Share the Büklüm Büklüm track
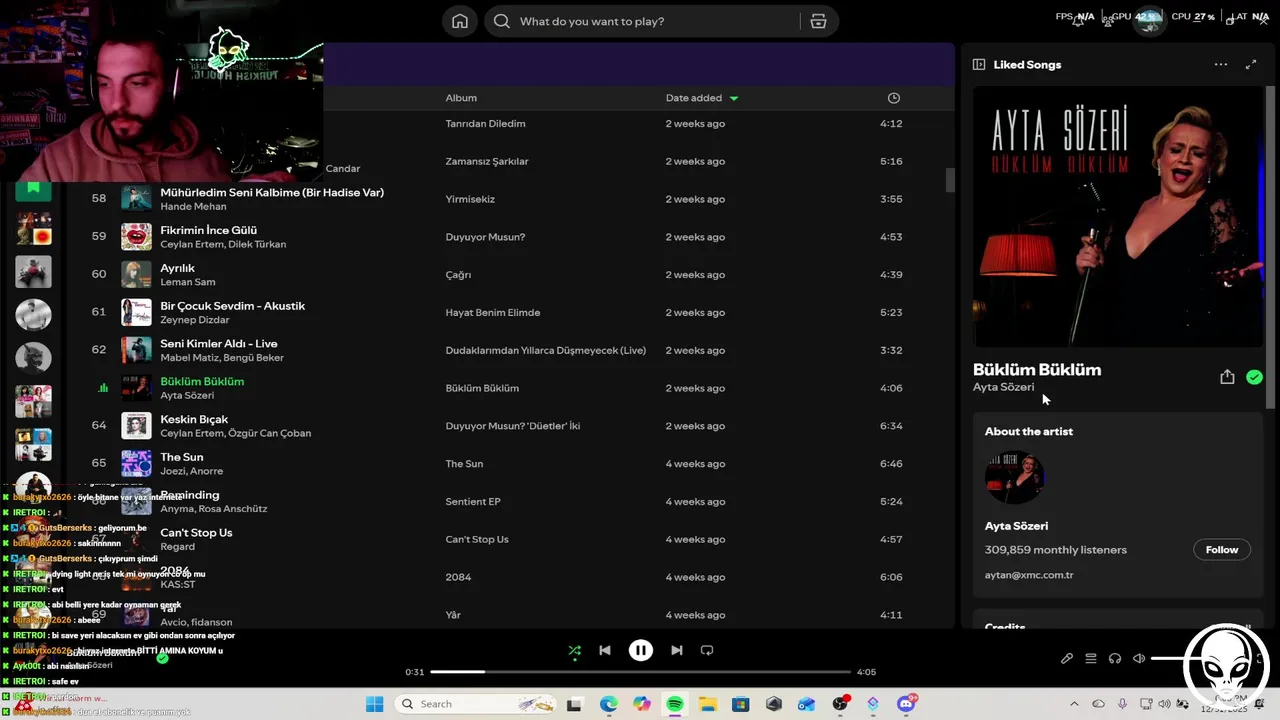The height and width of the screenshot is (720, 1280). click(1227, 377)
